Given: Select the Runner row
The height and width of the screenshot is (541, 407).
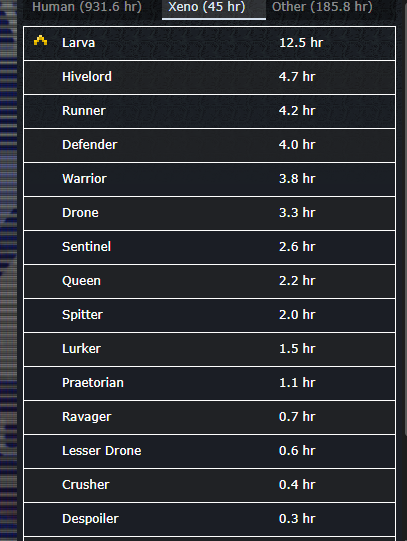Looking at the screenshot, I should 209,111.
